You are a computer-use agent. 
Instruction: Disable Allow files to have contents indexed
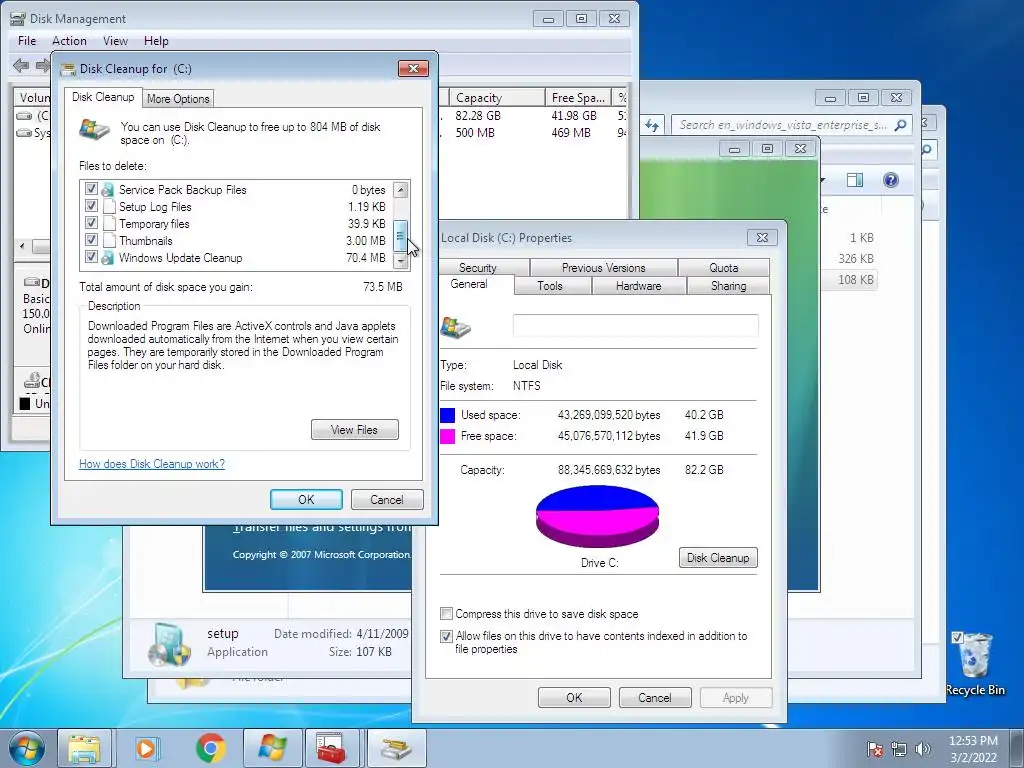click(447, 636)
